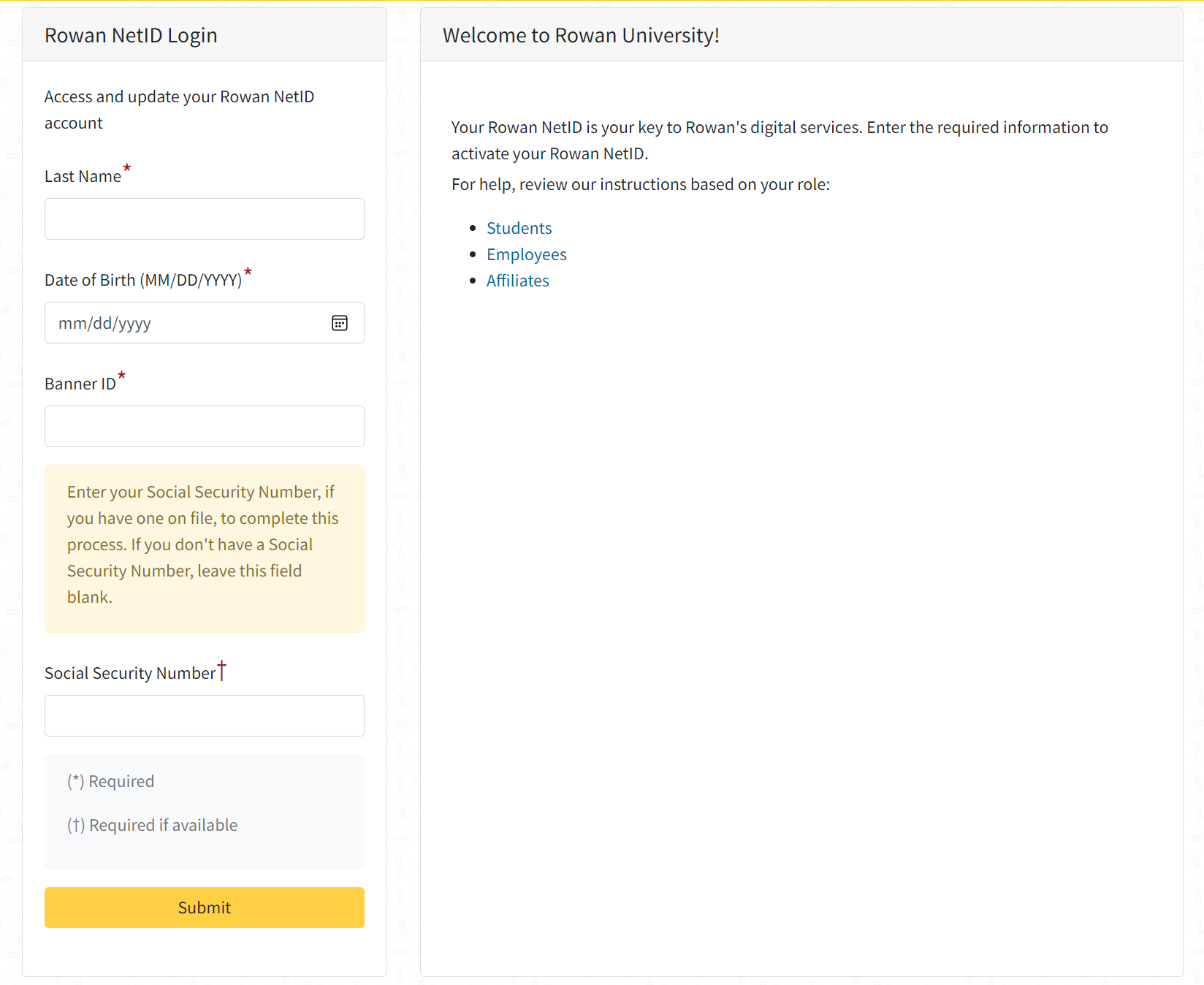Click the Social Security Number label
Viewport: 1204px width, 985px height.
[130, 674]
